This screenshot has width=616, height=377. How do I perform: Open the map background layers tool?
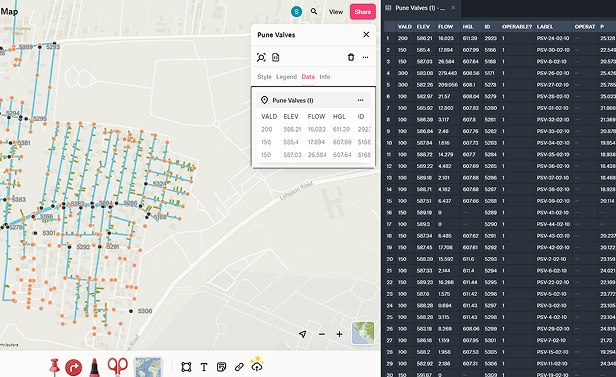(x=148, y=367)
